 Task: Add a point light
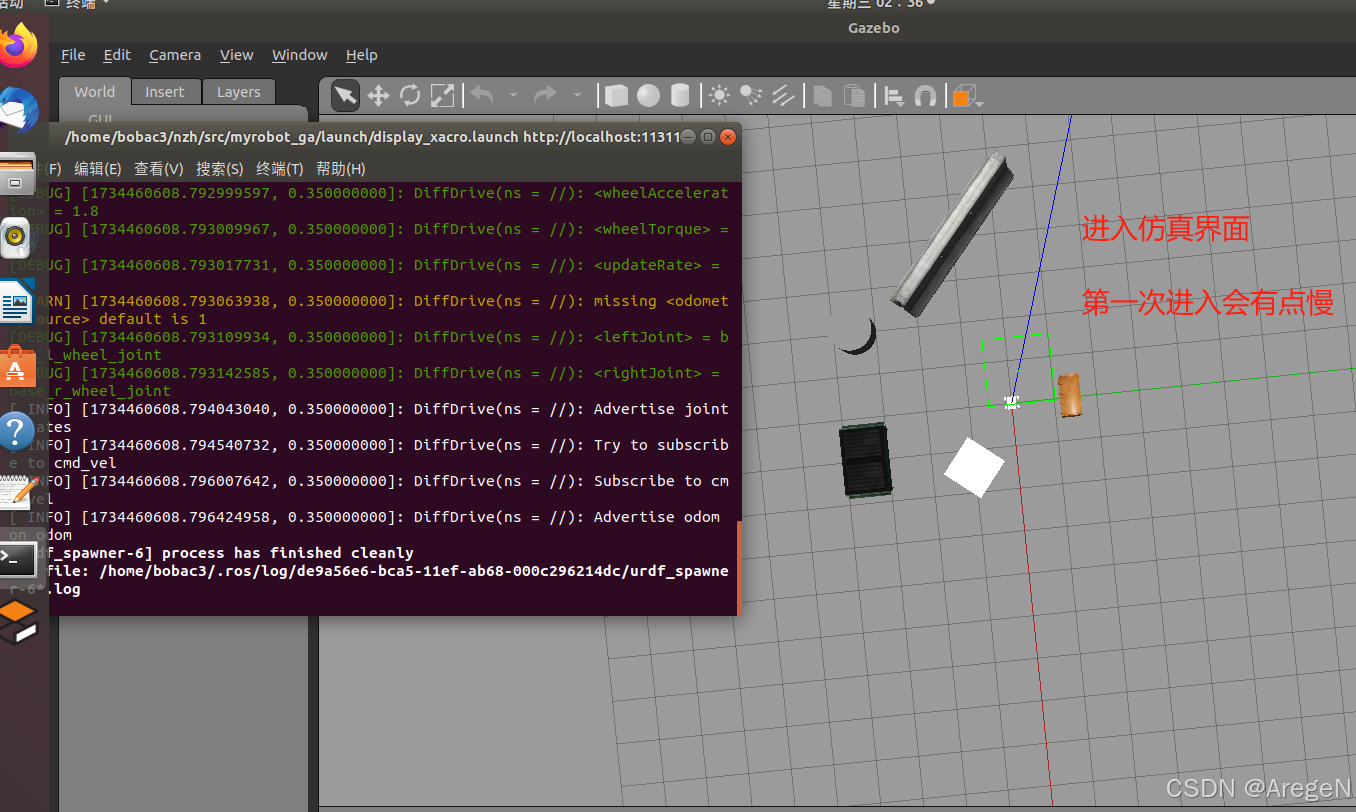click(719, 95)
